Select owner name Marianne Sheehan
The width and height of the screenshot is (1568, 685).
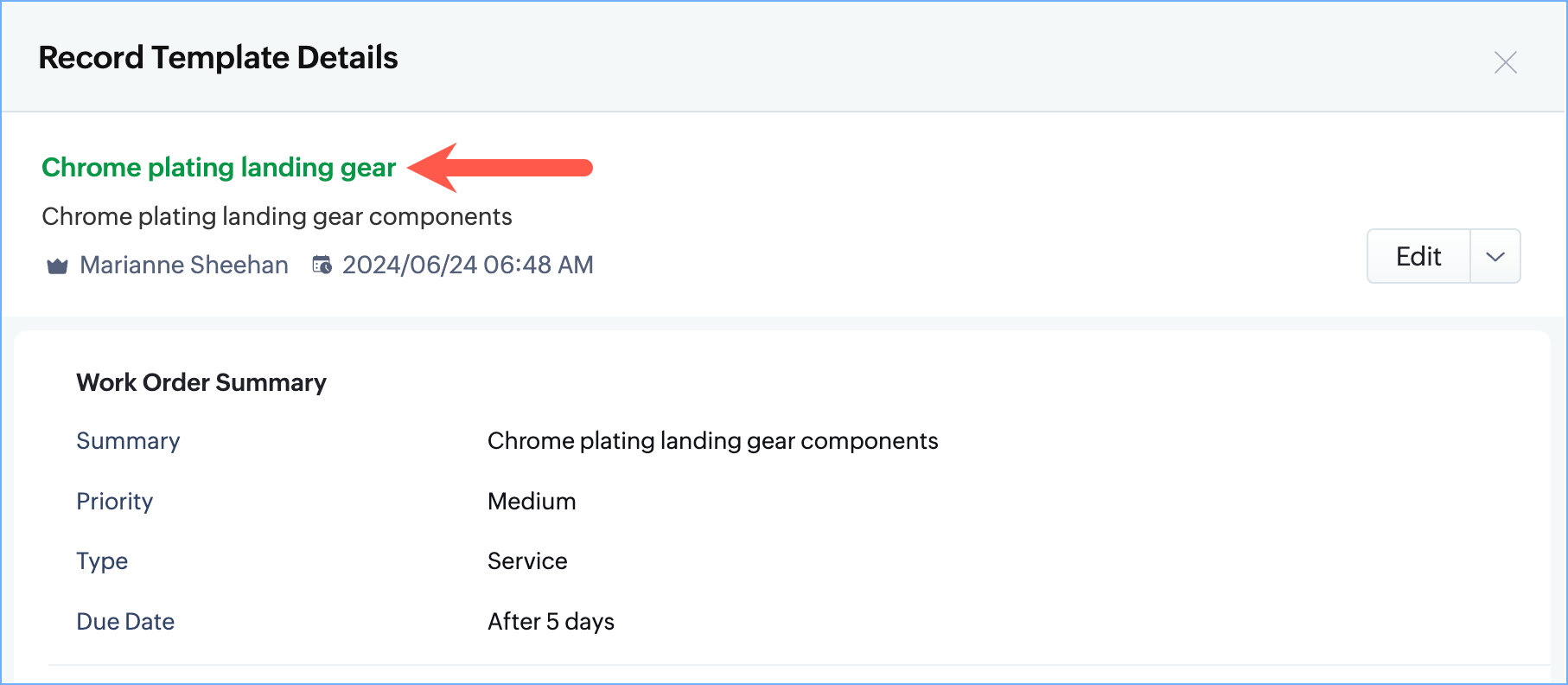point(184,265)
